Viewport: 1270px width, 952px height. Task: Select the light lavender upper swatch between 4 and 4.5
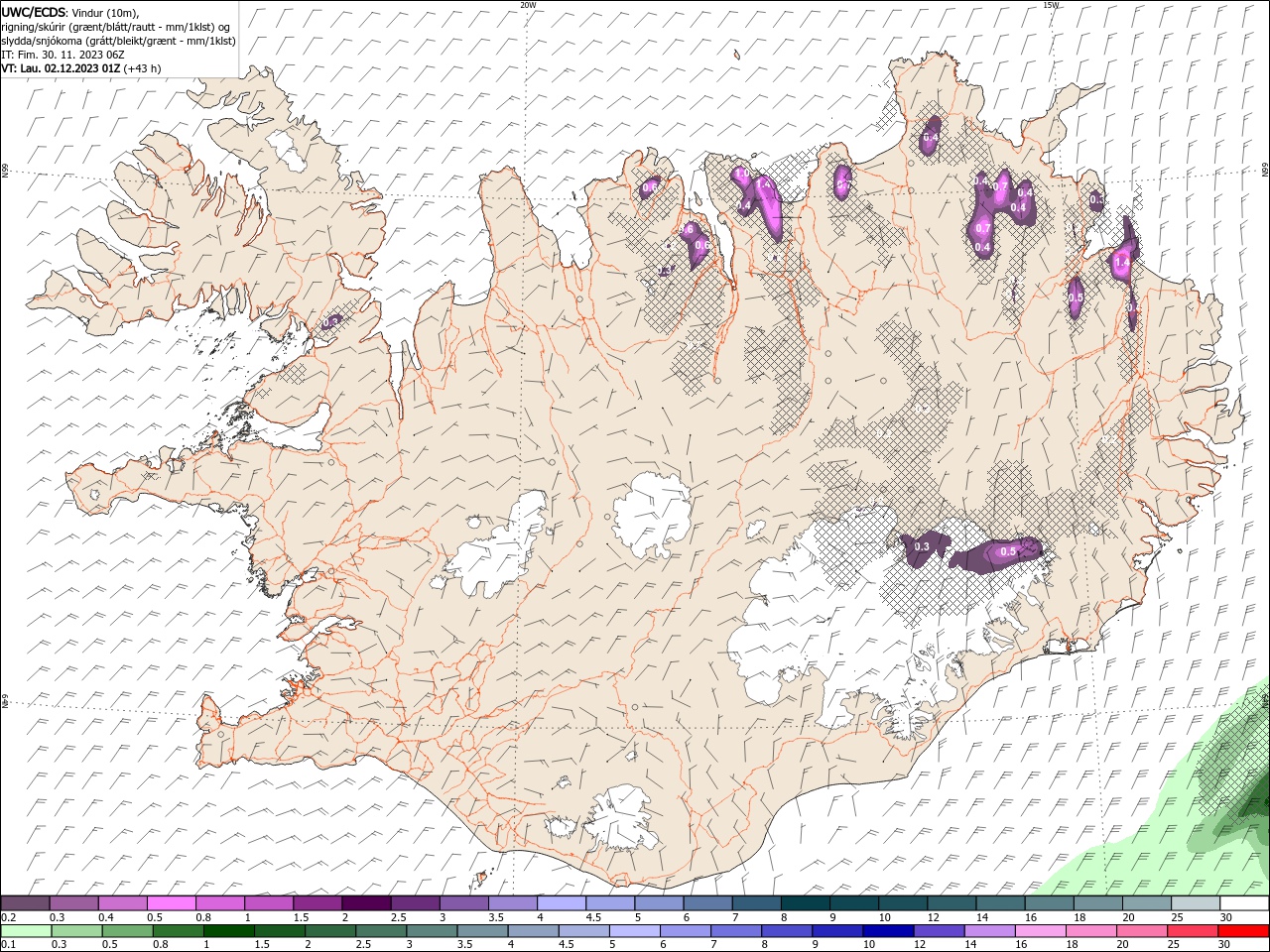(561, 903)
